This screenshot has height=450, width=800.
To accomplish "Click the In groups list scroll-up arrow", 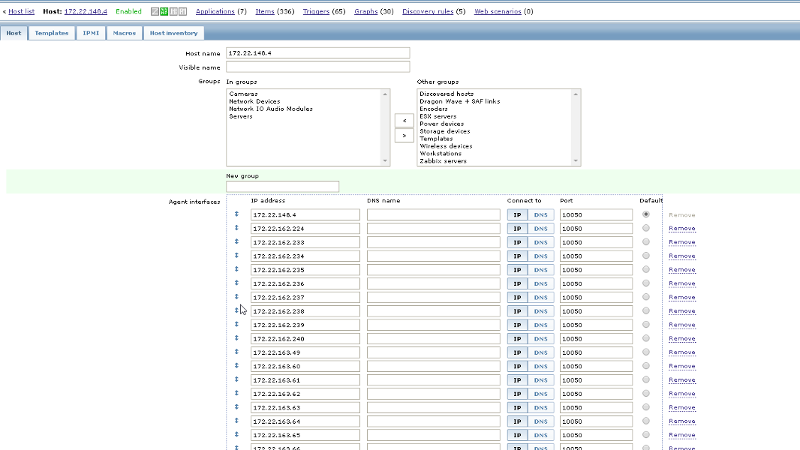I will [x=385, y=93].
